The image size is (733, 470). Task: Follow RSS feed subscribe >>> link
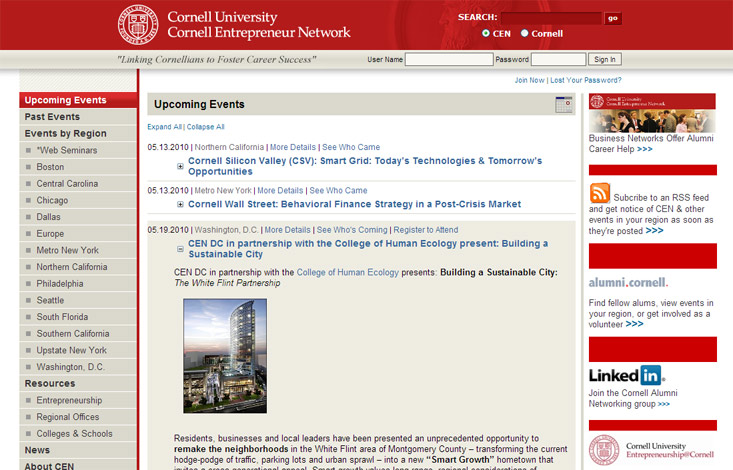coord(654,231)
